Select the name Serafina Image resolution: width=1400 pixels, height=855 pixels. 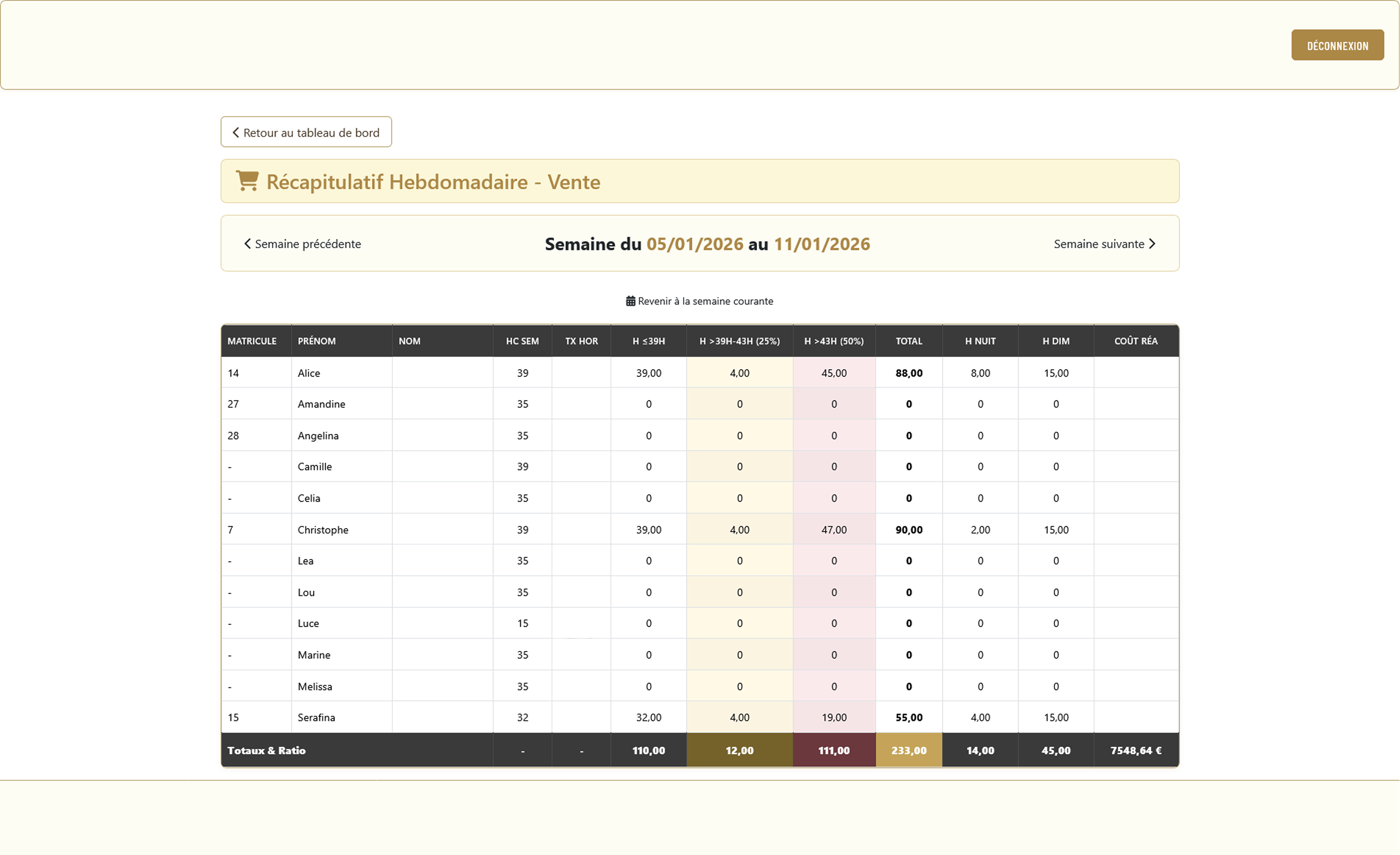point(316,718)
